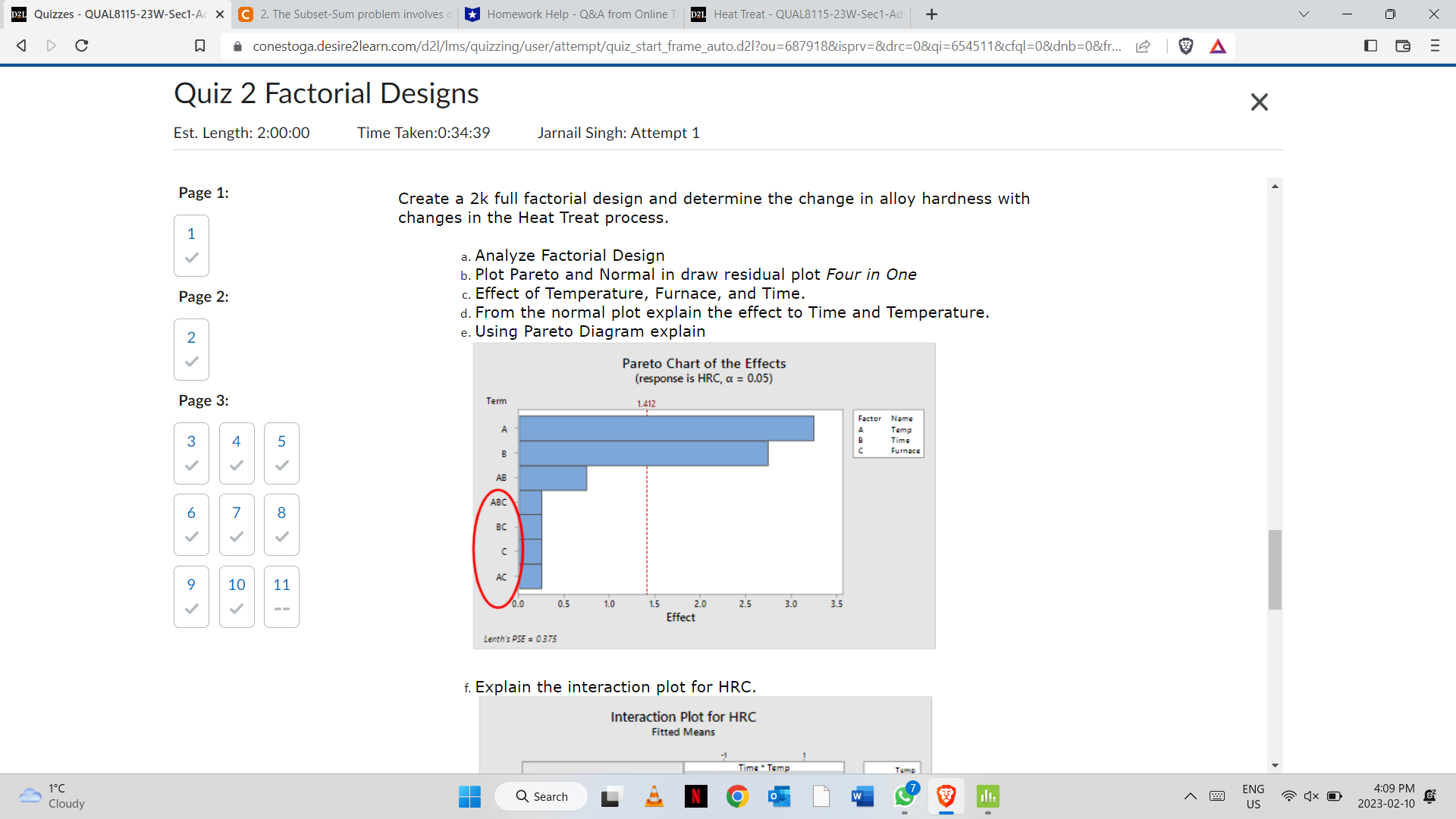
Task: Select question 7 button
Action: pyautogui.click(x=236, y=525)
